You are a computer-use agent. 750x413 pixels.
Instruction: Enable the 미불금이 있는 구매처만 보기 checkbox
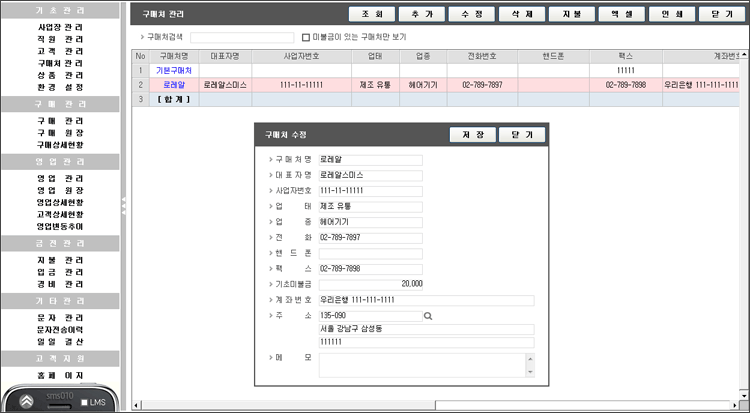click(307, 36)
